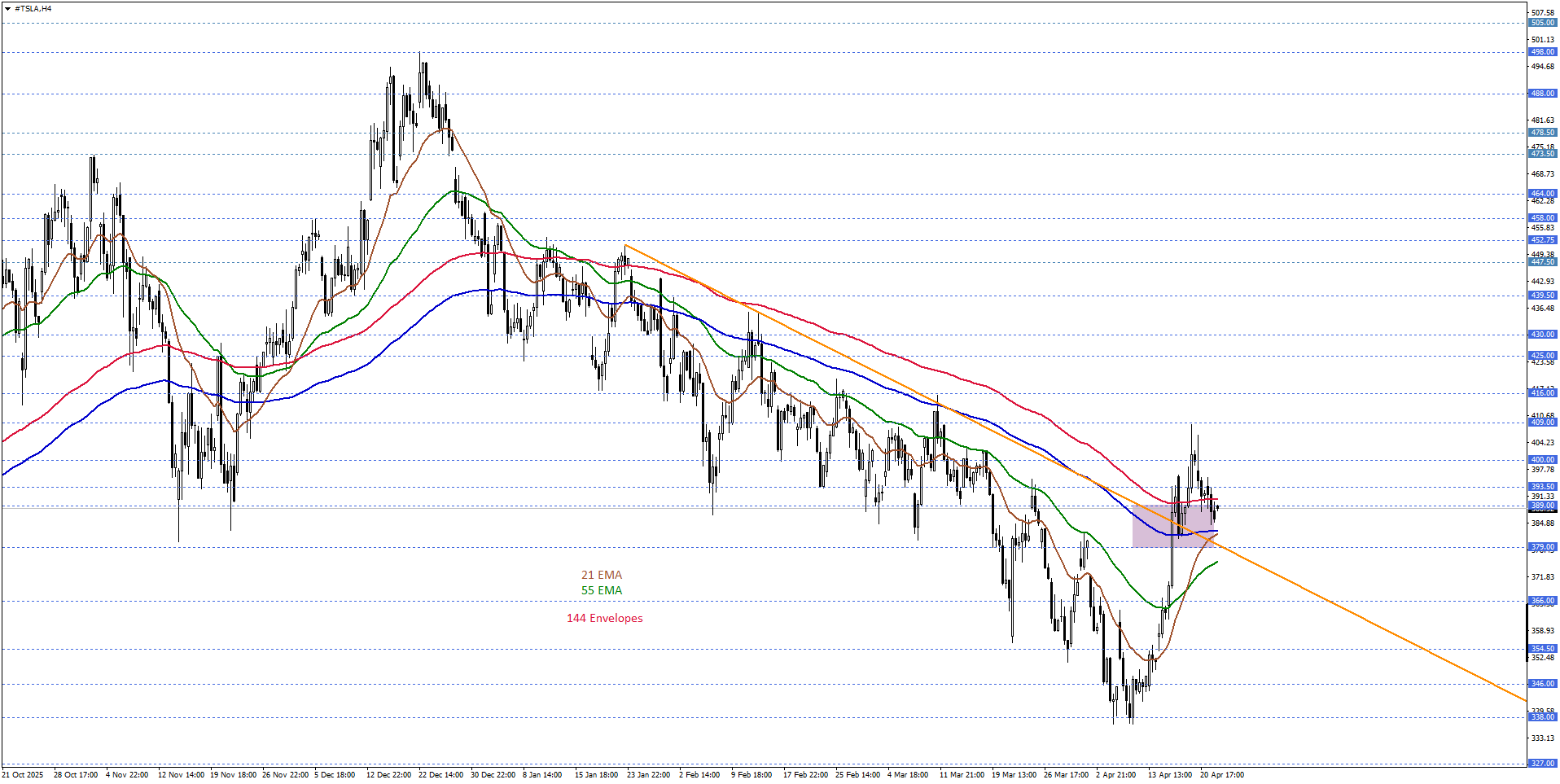Click the 505.00 price level tag
The width and height of the screenshot is (1560, 784).
(x=1542, y=23)
